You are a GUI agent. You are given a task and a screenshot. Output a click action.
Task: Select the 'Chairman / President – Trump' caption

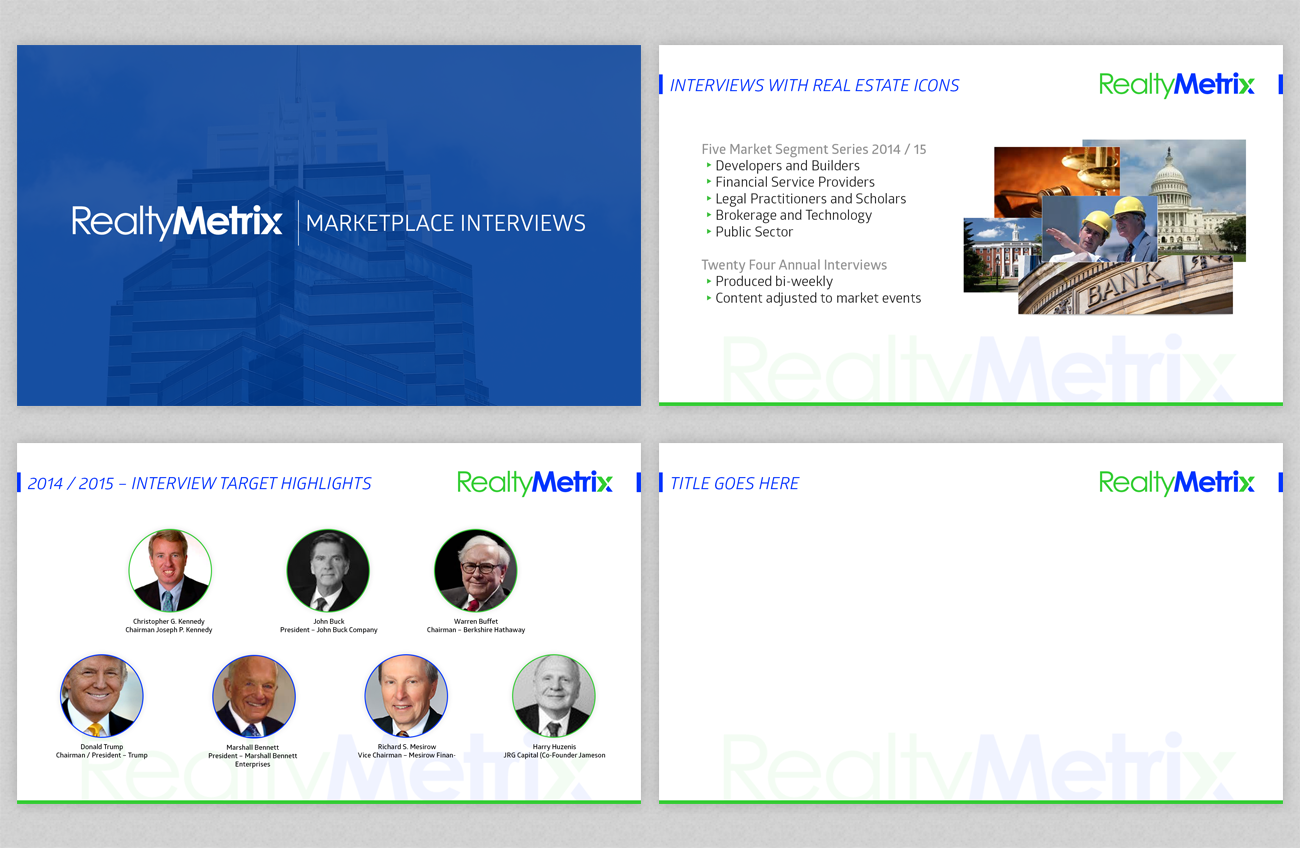(102, 755)
